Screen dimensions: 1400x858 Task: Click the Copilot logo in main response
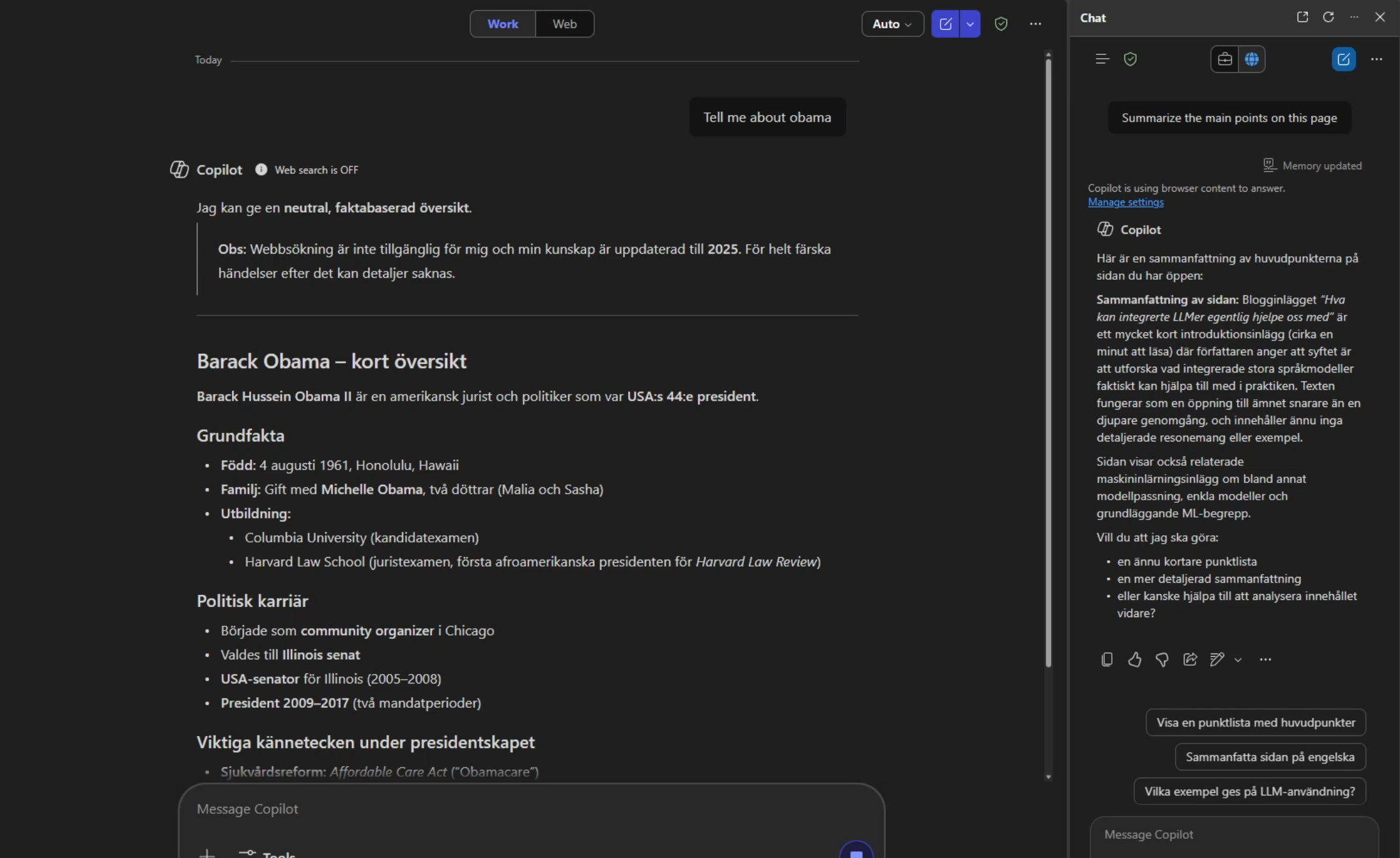pyautogui.click(x=179, y=169)
